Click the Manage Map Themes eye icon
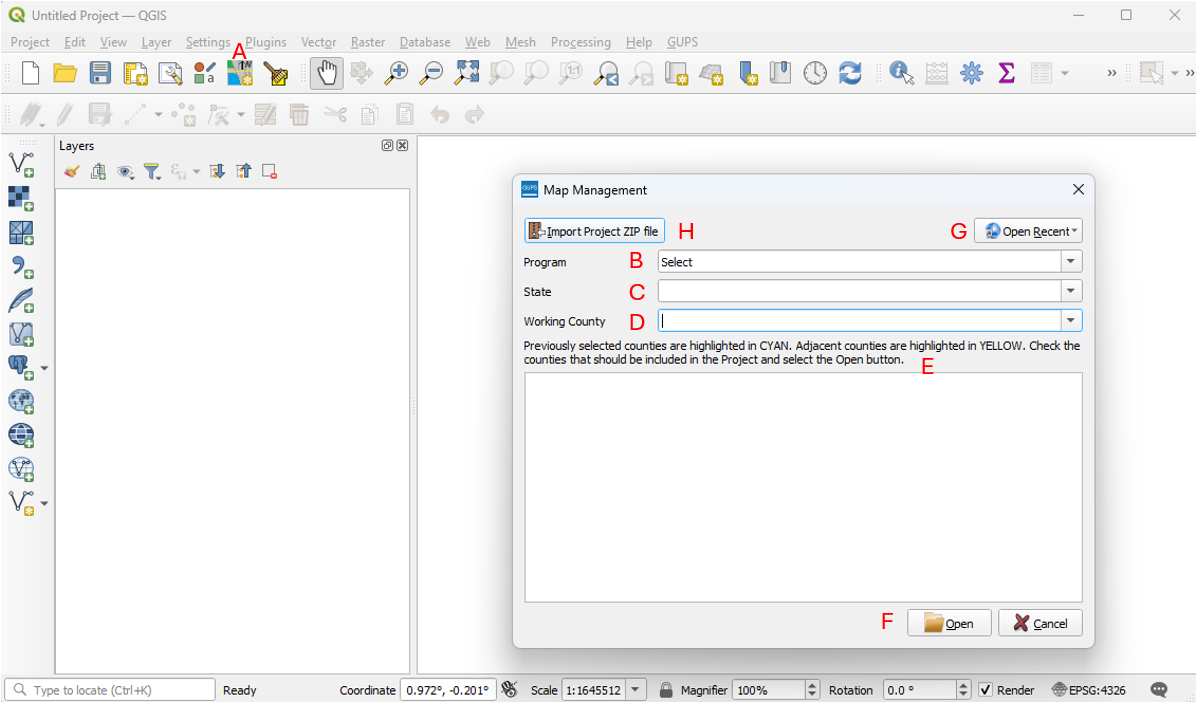The height and width of the screenshot is (703, 1197). [x=125, y=172]
